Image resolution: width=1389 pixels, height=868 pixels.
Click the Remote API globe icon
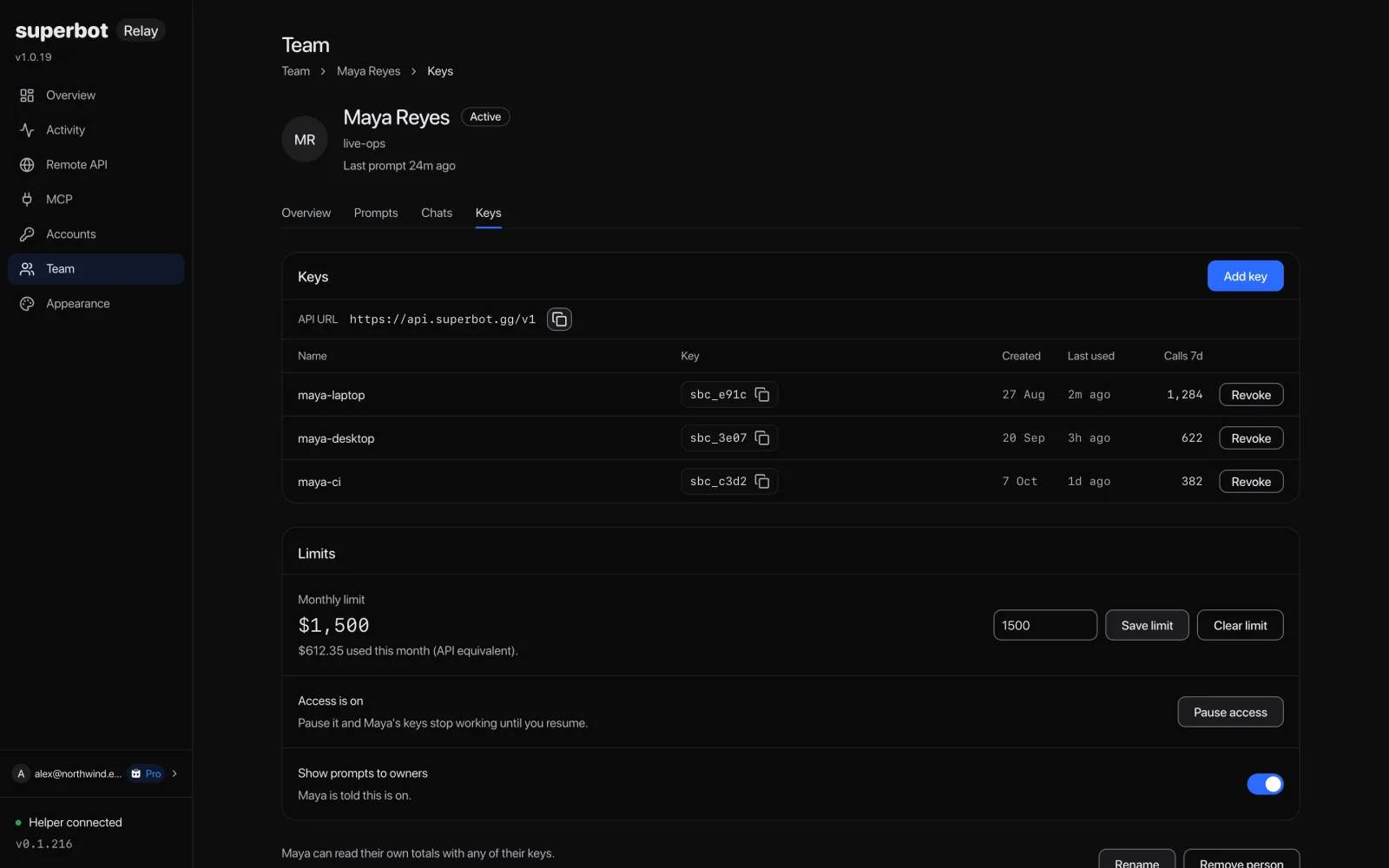pyautogui.click(x=27, y=165)
